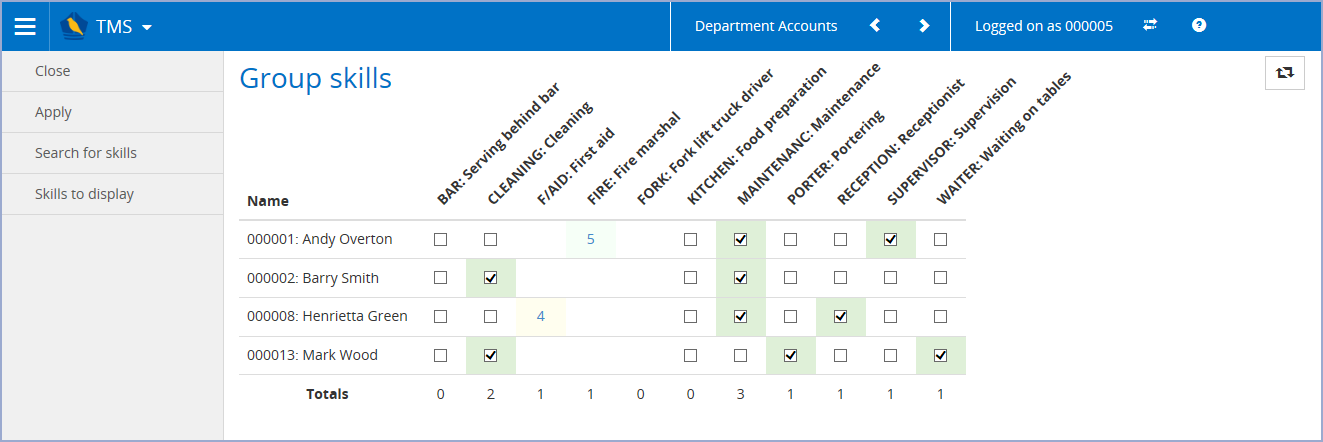Toggle Andy Overton's Supervision checkbox
Image resolution: width=1323 pixels, height=442 pixels.
[x=890, y=240]
